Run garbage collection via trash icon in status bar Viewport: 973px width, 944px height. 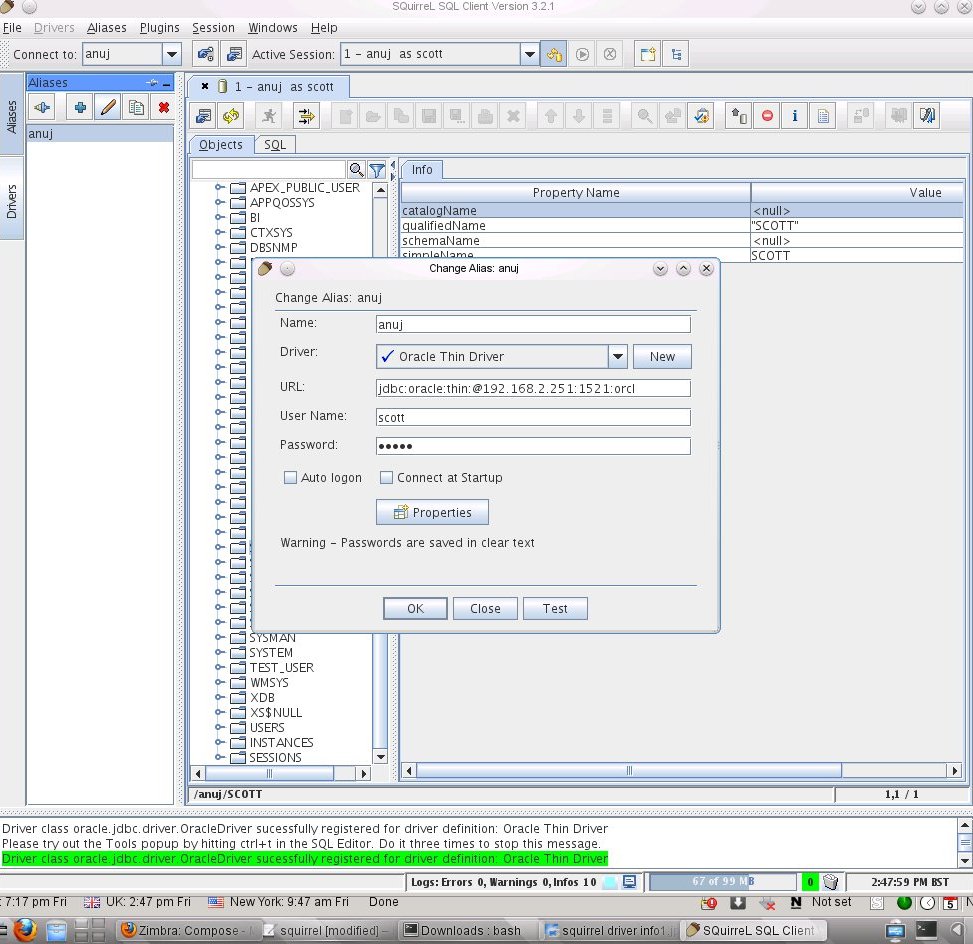pos(829,881)
